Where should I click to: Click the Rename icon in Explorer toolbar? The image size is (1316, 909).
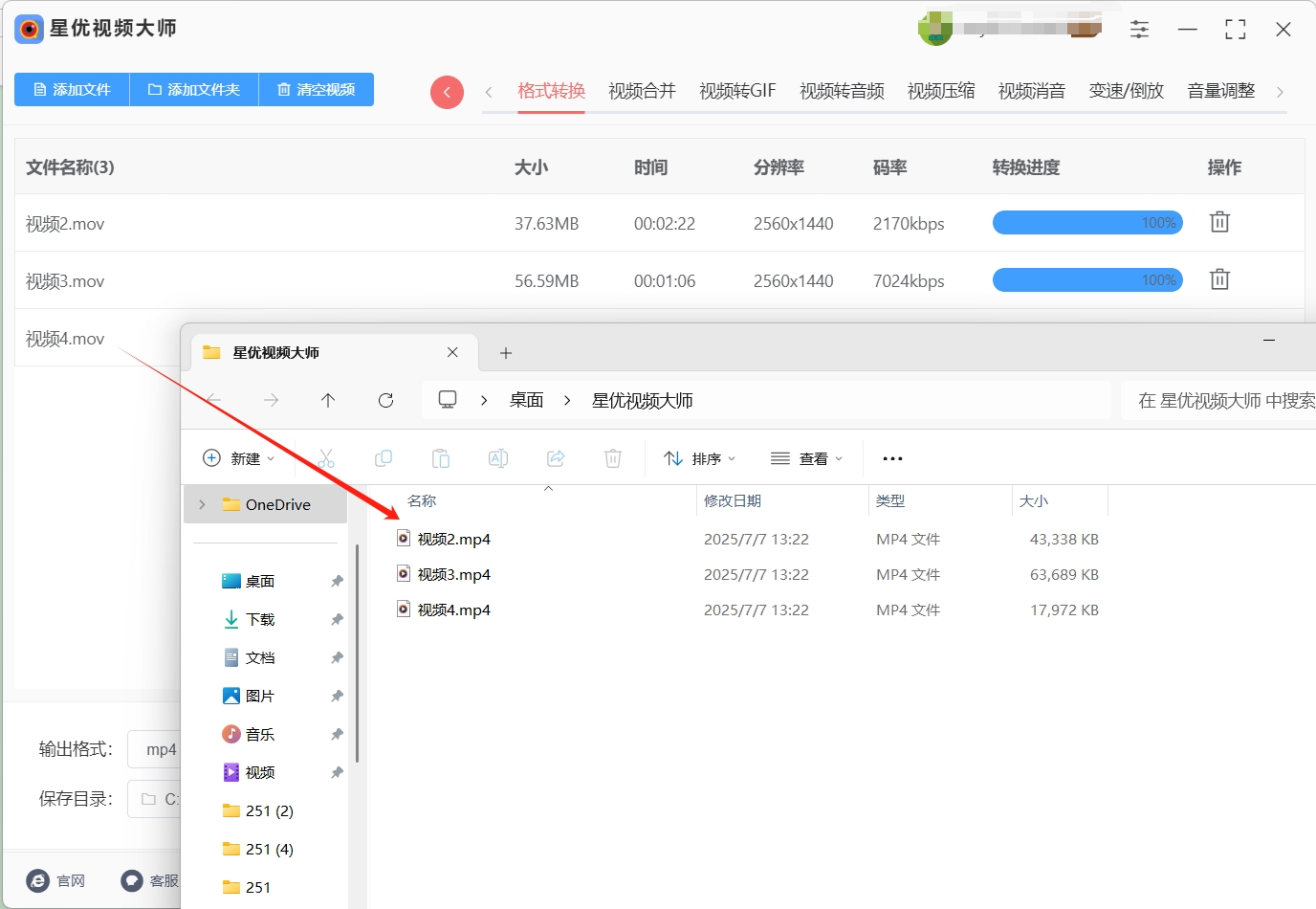(x=498, y=458)
